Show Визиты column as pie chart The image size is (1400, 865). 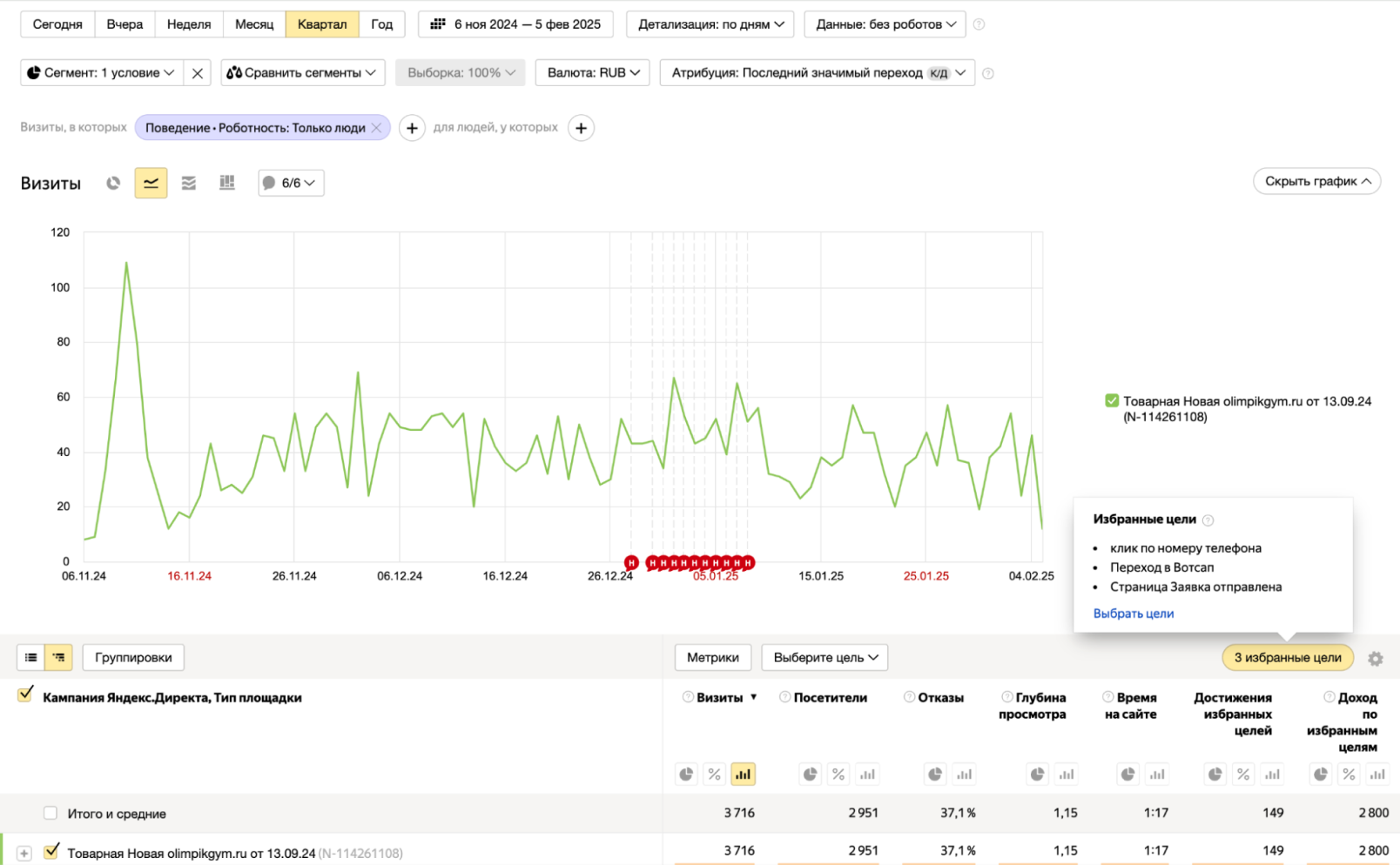point(686,774)
